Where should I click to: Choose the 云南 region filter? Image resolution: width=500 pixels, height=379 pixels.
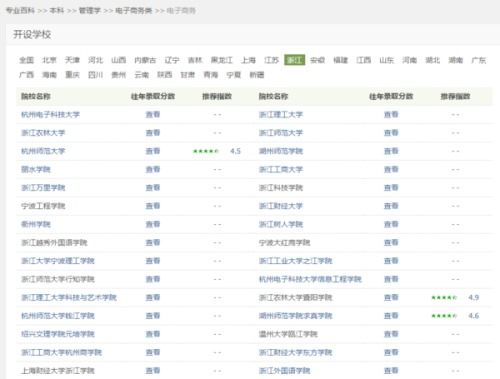point(141,75)
